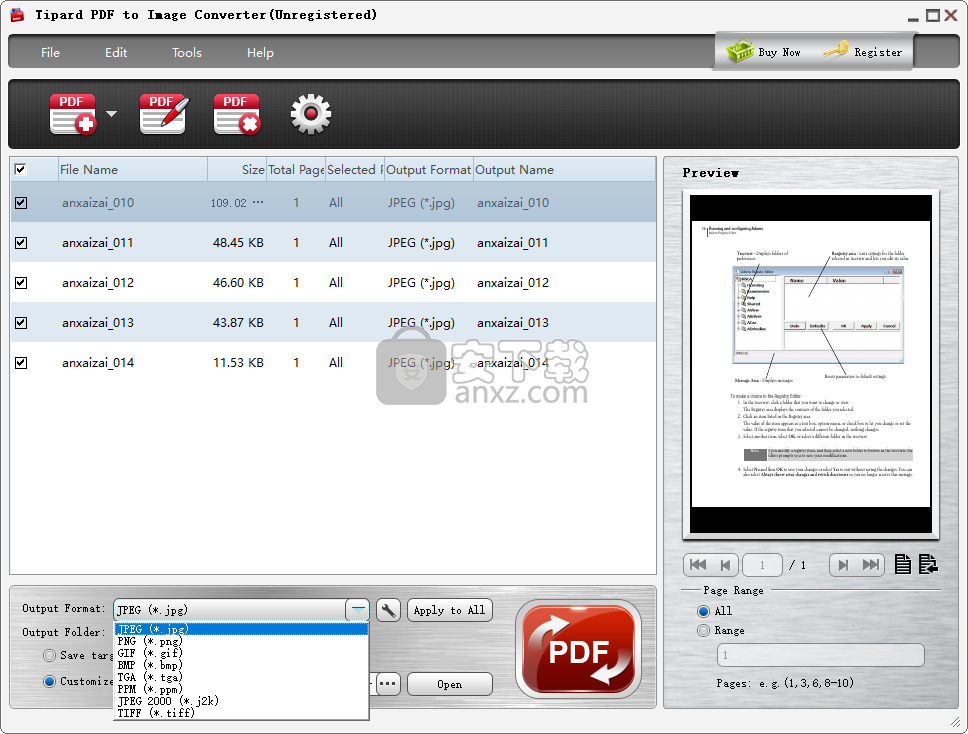
Task: Click the browse folder ellipsis button
Action: click(388, 684)
